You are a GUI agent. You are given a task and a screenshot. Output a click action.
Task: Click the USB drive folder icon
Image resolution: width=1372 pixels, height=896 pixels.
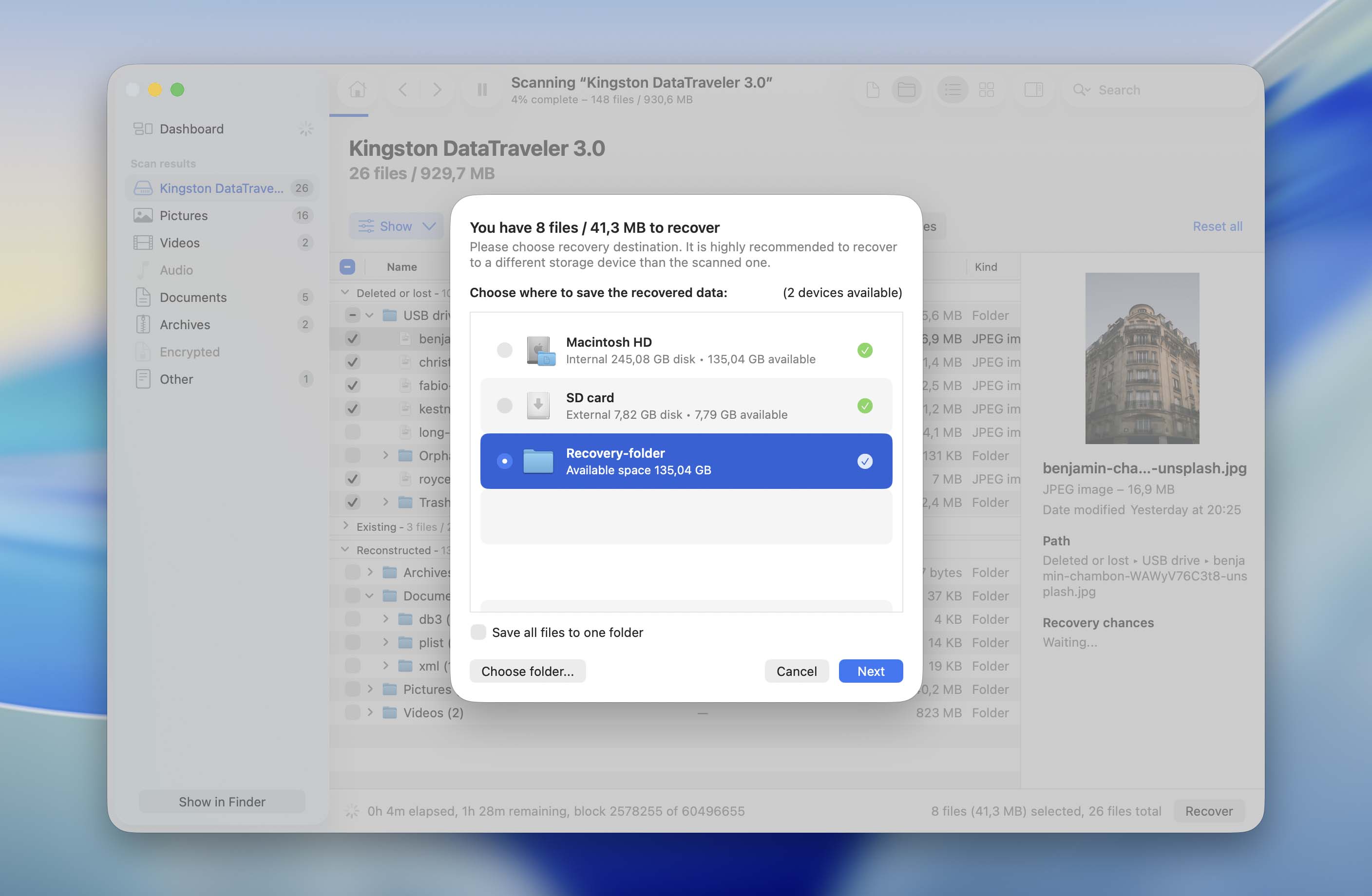tap(390, 315)
